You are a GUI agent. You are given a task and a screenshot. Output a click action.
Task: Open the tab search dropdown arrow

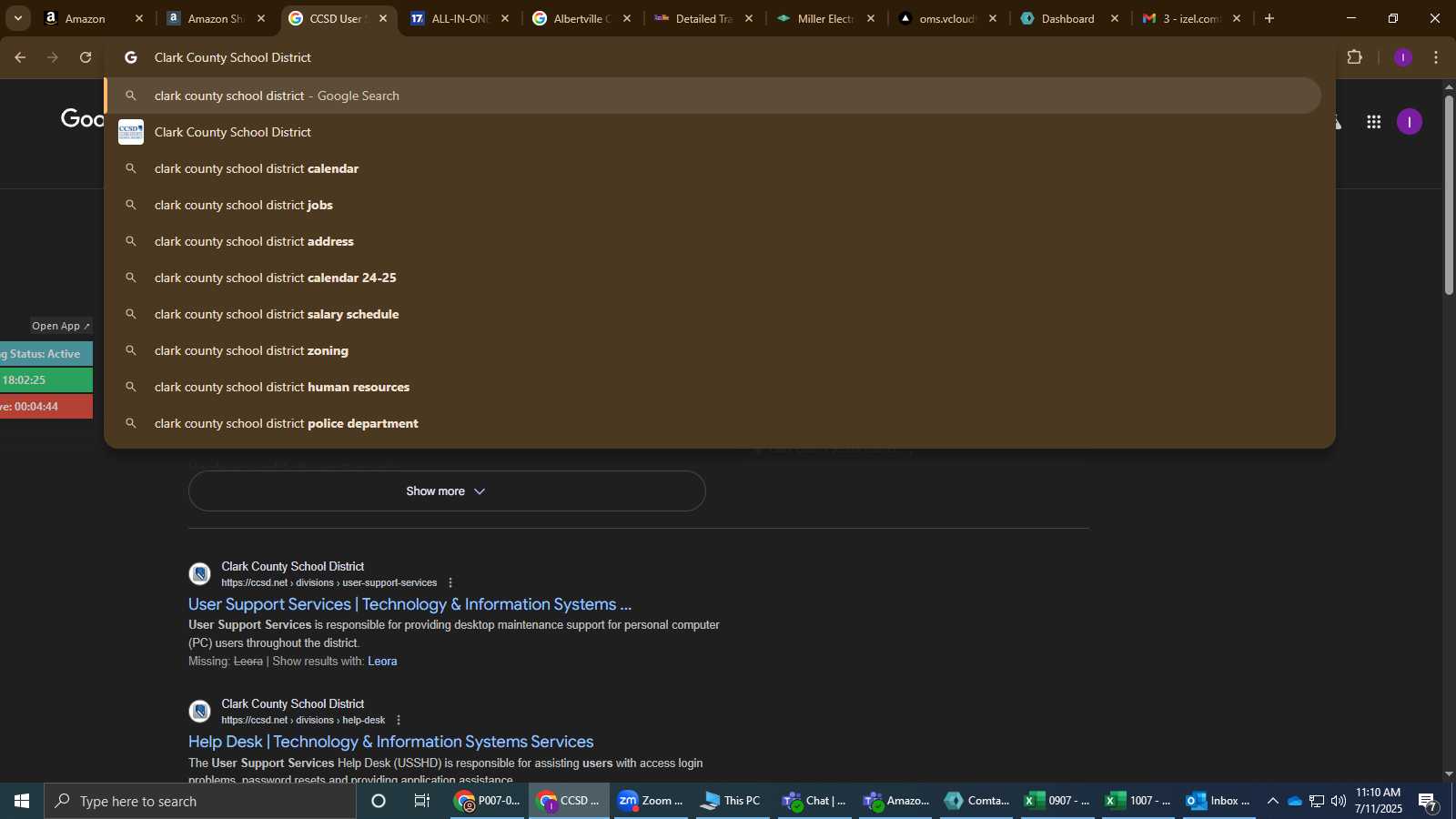point(17,18)
